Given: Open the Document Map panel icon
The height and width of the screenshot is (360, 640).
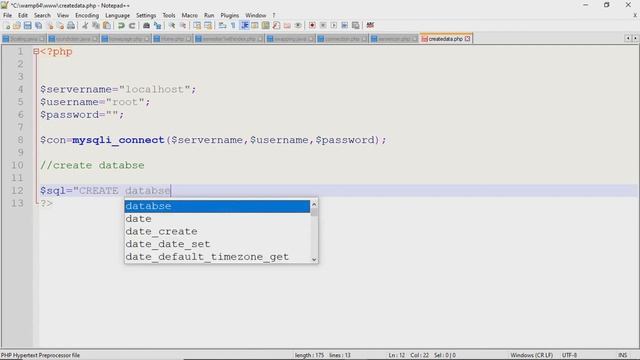Looking at the screenshot, I should [x=265, y=26].
